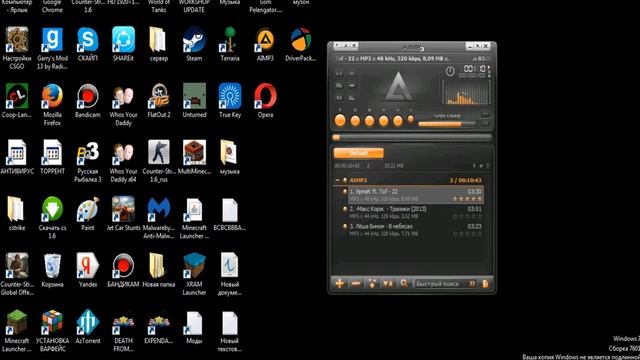Open the Корзина recycle bin

click(x=52, y=270)
